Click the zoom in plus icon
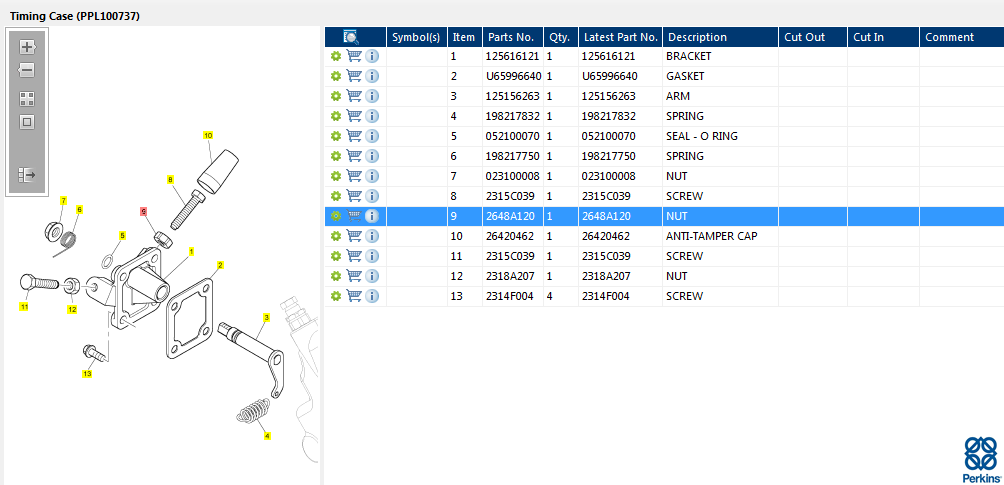 click(27, 47)
